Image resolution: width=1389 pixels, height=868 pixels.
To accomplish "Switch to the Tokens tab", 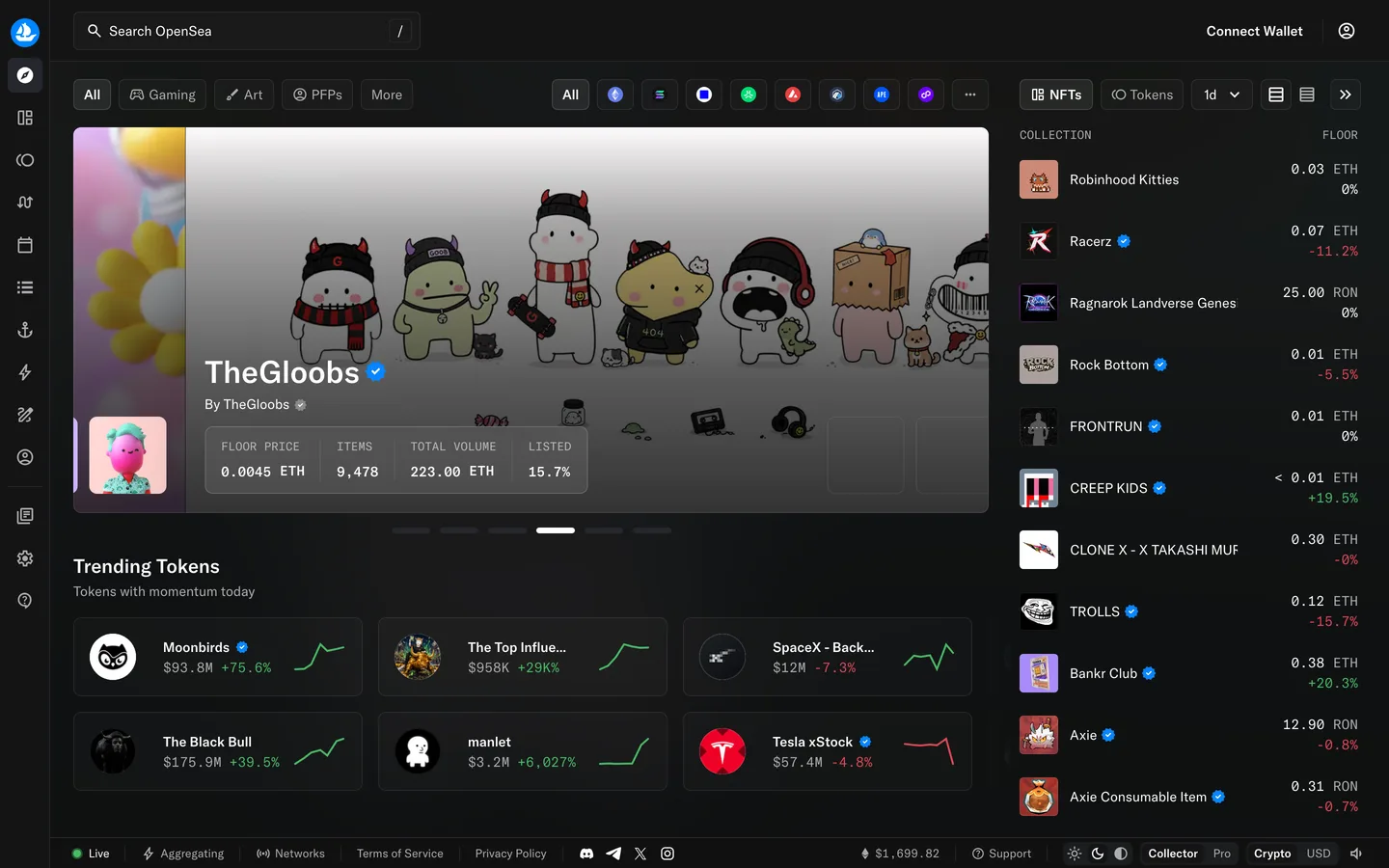I will pyautogui.click(x=1142, y=95).
